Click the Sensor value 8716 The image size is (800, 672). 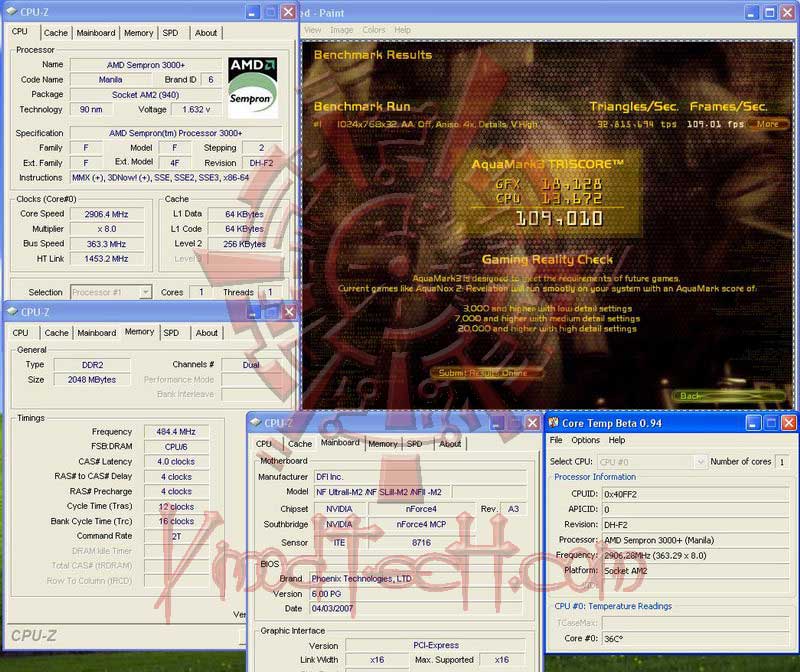(x=421, y=543)
